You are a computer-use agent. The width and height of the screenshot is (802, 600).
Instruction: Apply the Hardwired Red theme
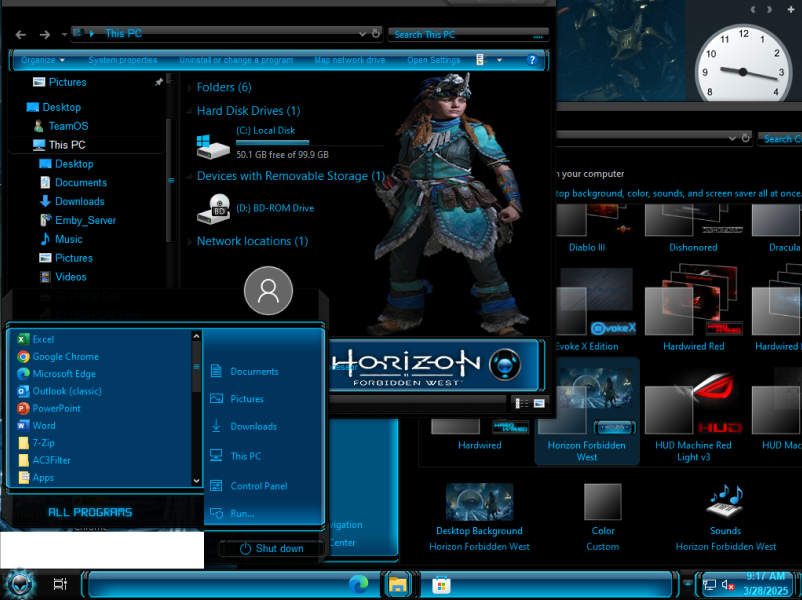[694, 308]
